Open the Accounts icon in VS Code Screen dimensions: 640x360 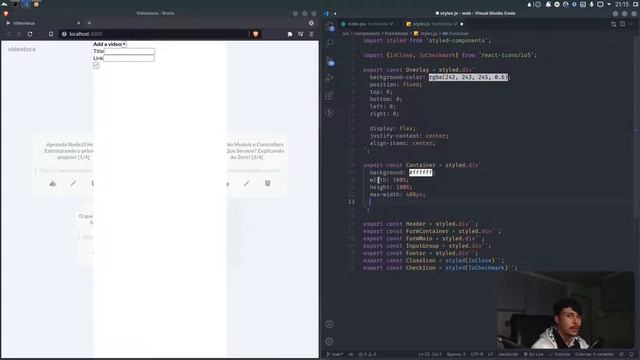[330, 324]
